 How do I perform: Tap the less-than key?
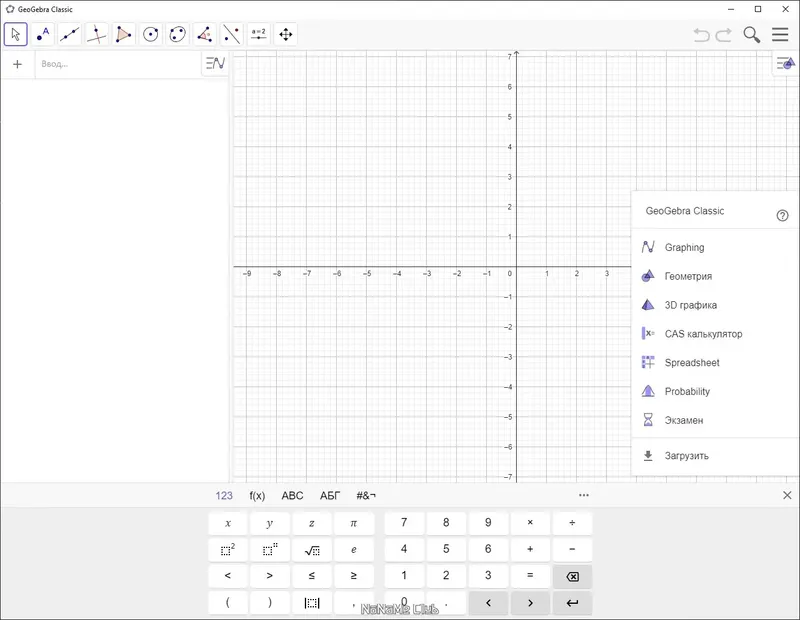point(228,576)
